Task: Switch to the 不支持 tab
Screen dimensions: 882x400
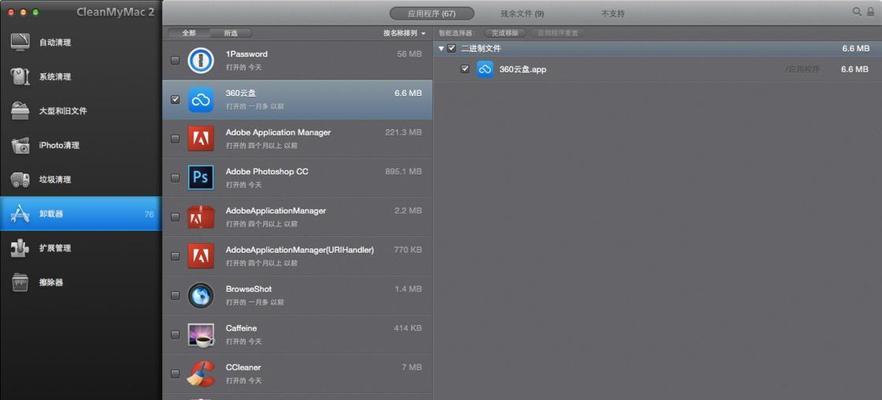Action: click(x=613, y=14)
